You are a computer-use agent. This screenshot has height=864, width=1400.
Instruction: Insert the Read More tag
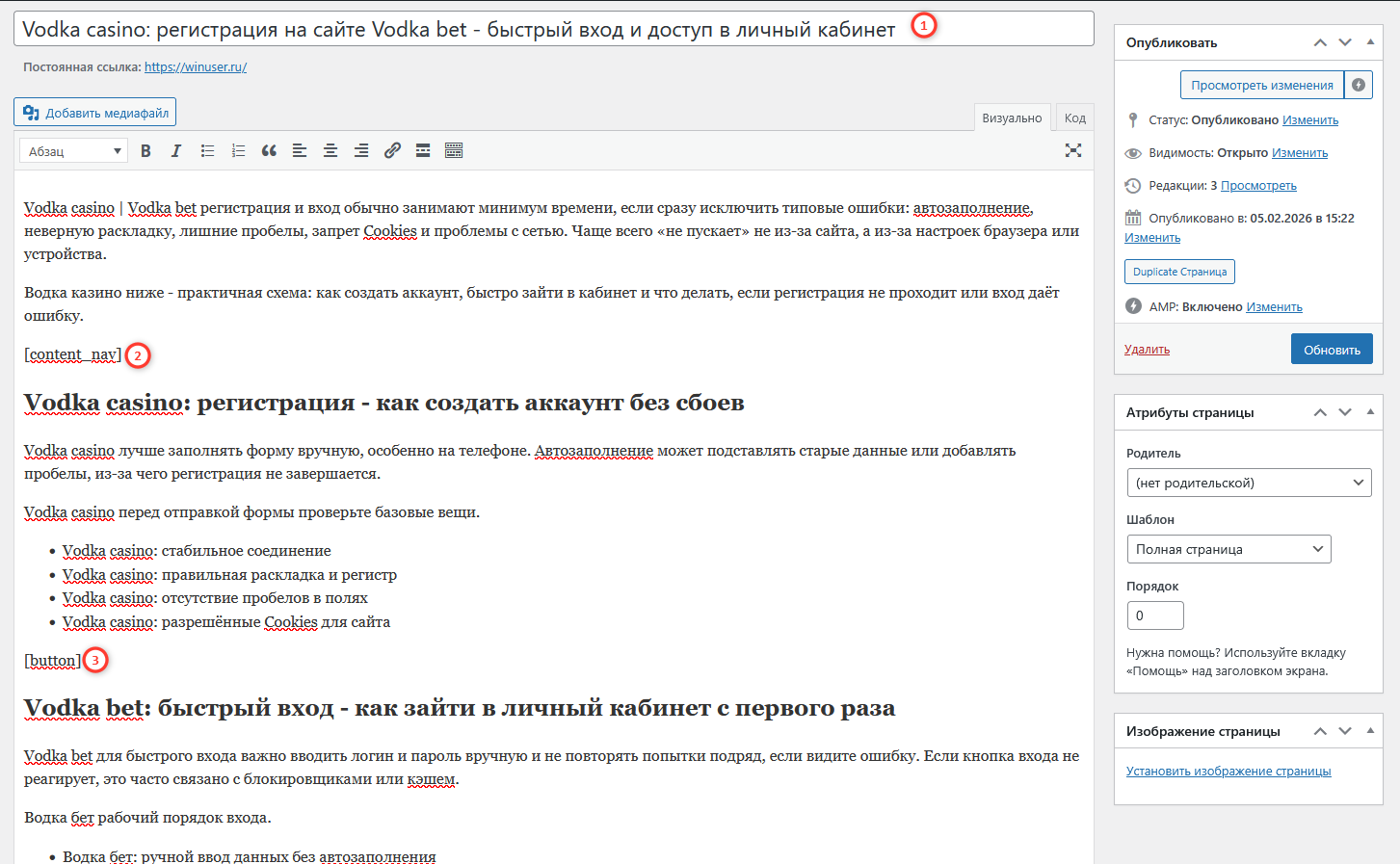pyautogui.click(x=423, y=150)
